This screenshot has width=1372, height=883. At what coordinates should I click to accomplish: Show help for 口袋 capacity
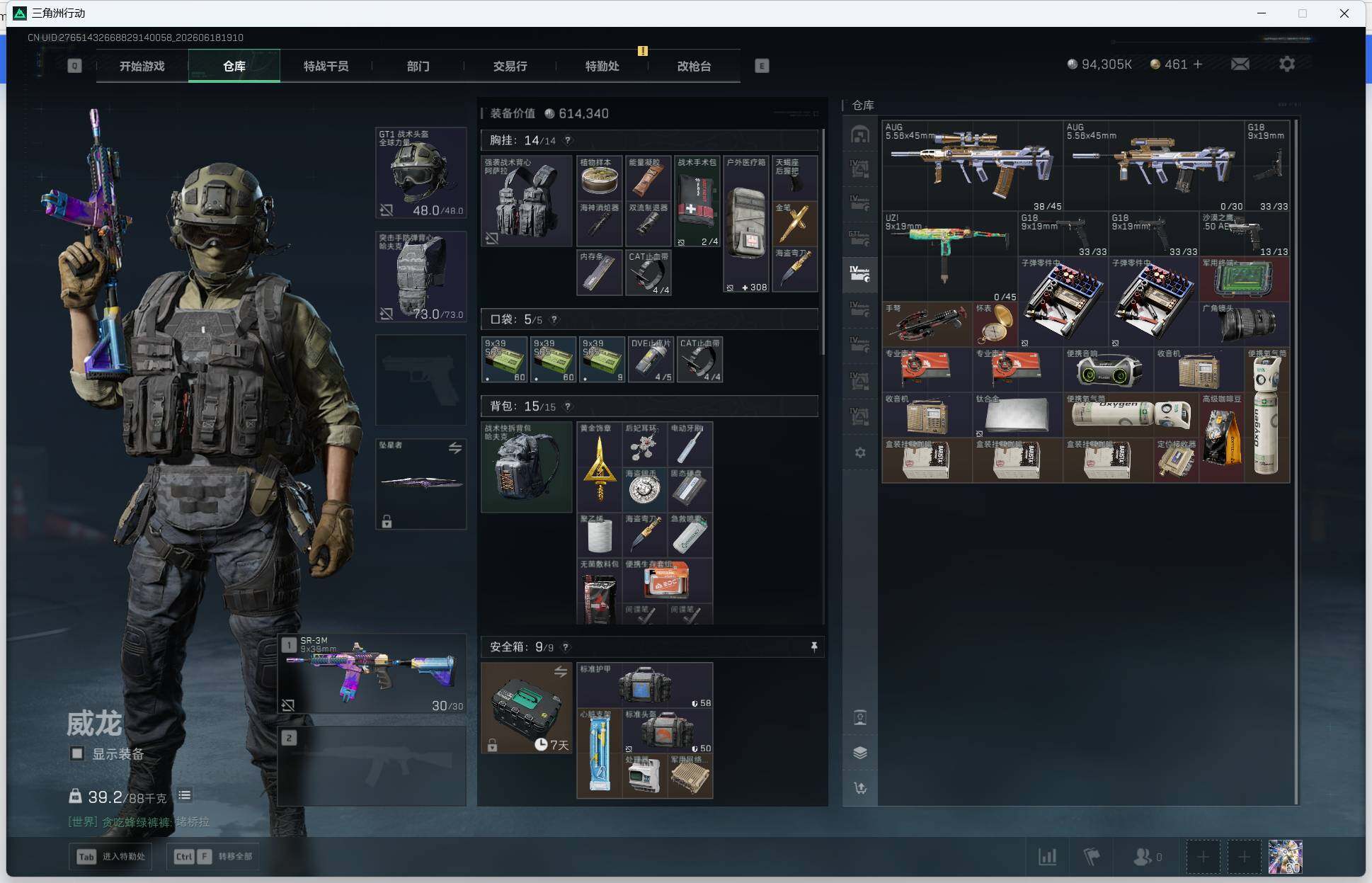click(x=554, y=320)
